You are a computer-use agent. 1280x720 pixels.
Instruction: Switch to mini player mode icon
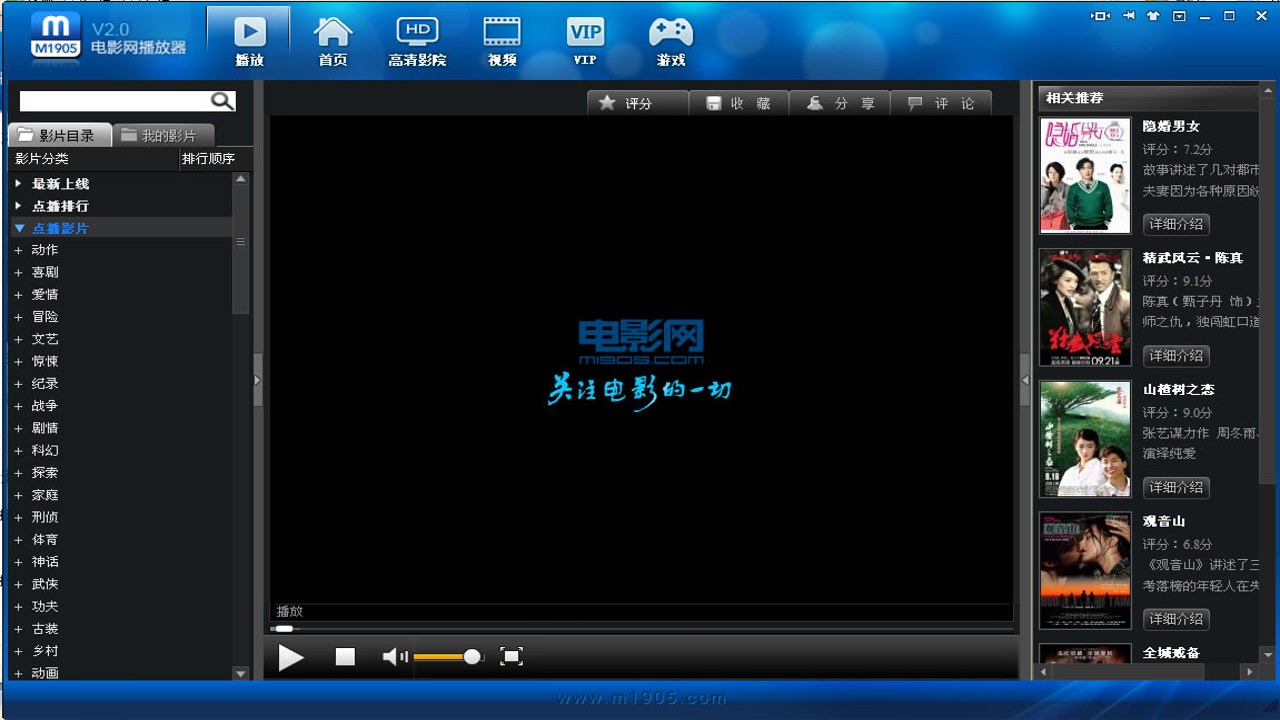(1101, 16)
